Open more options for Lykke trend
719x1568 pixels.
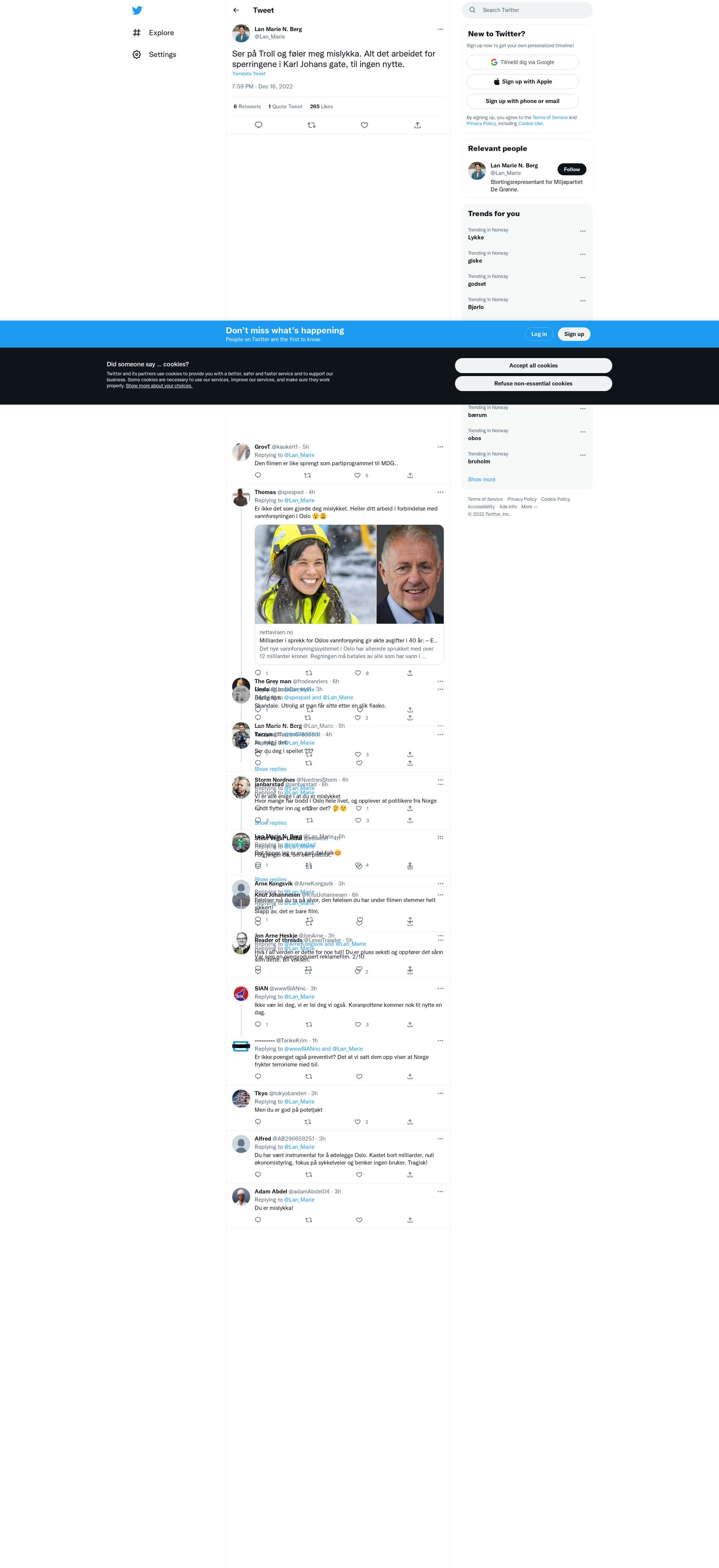(x=583, y=231)
